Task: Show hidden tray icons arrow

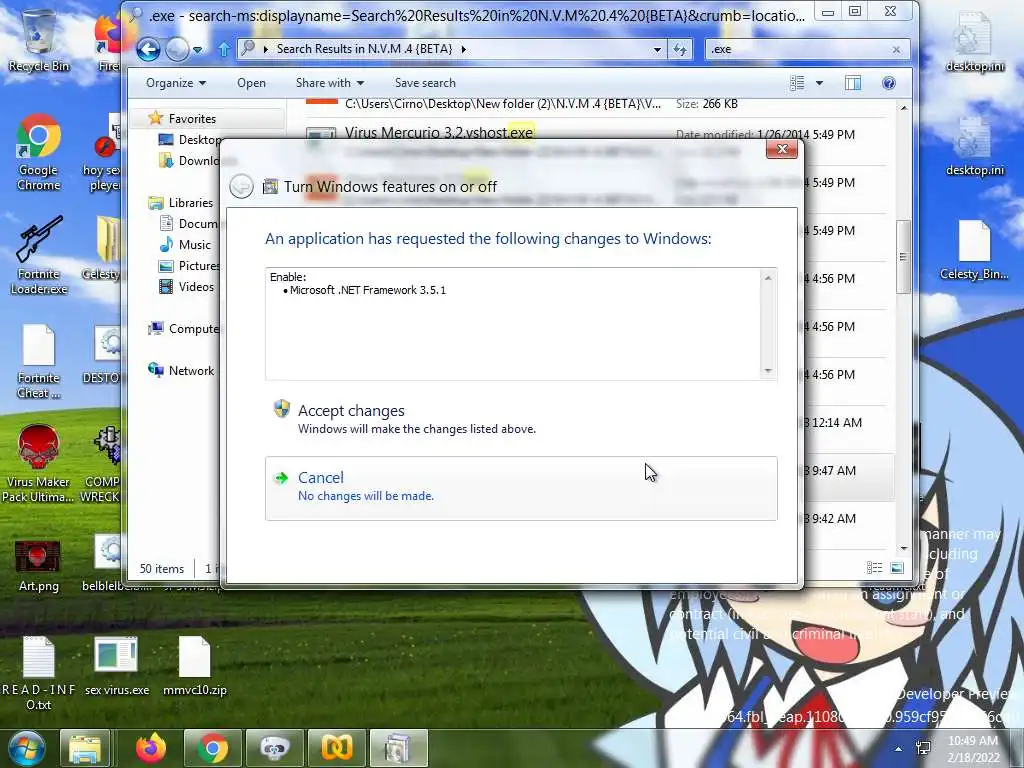Action: 899,749
